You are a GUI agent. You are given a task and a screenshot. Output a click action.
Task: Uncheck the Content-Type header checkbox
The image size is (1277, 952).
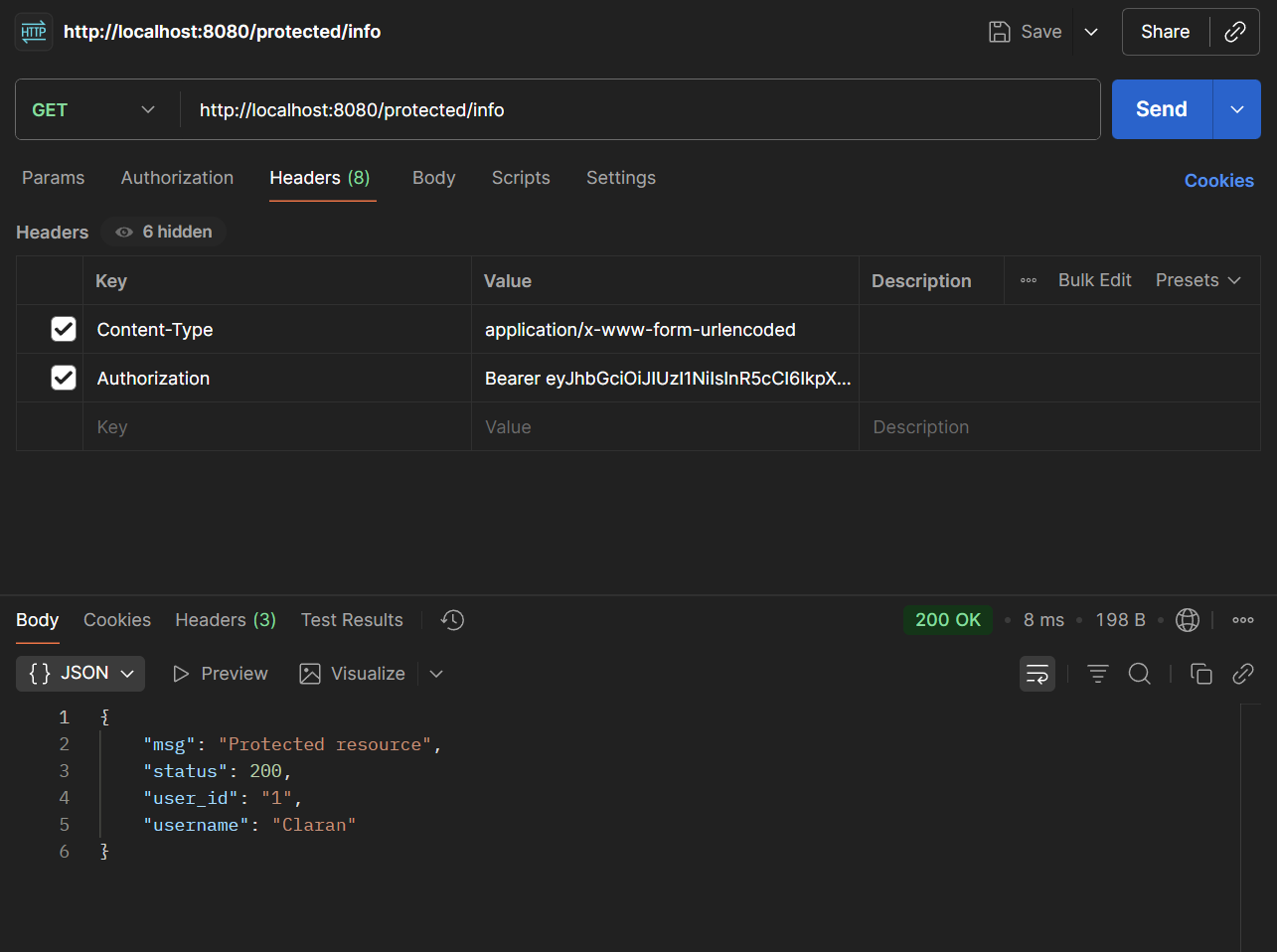coord(64,329)
